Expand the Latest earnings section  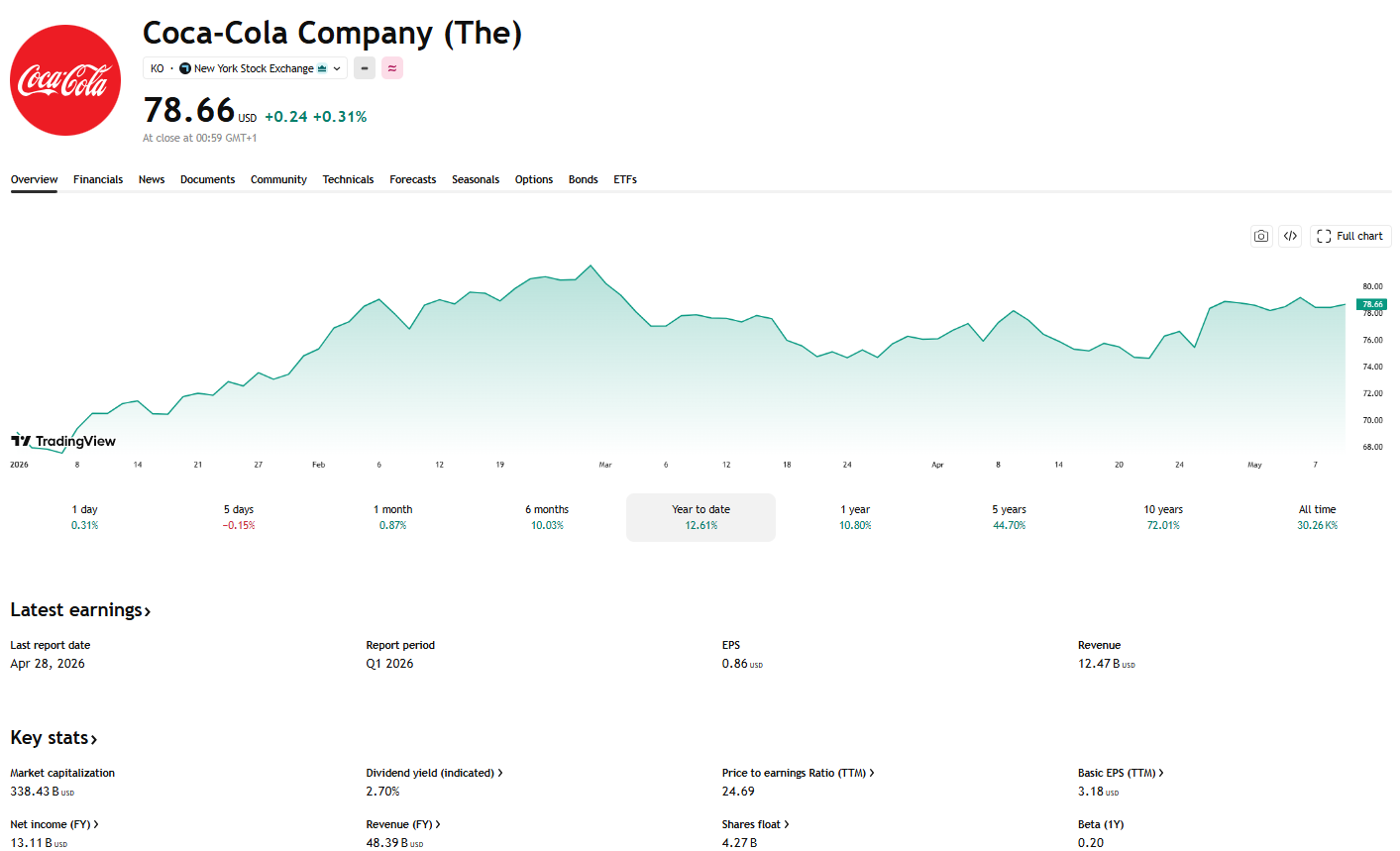80,610
